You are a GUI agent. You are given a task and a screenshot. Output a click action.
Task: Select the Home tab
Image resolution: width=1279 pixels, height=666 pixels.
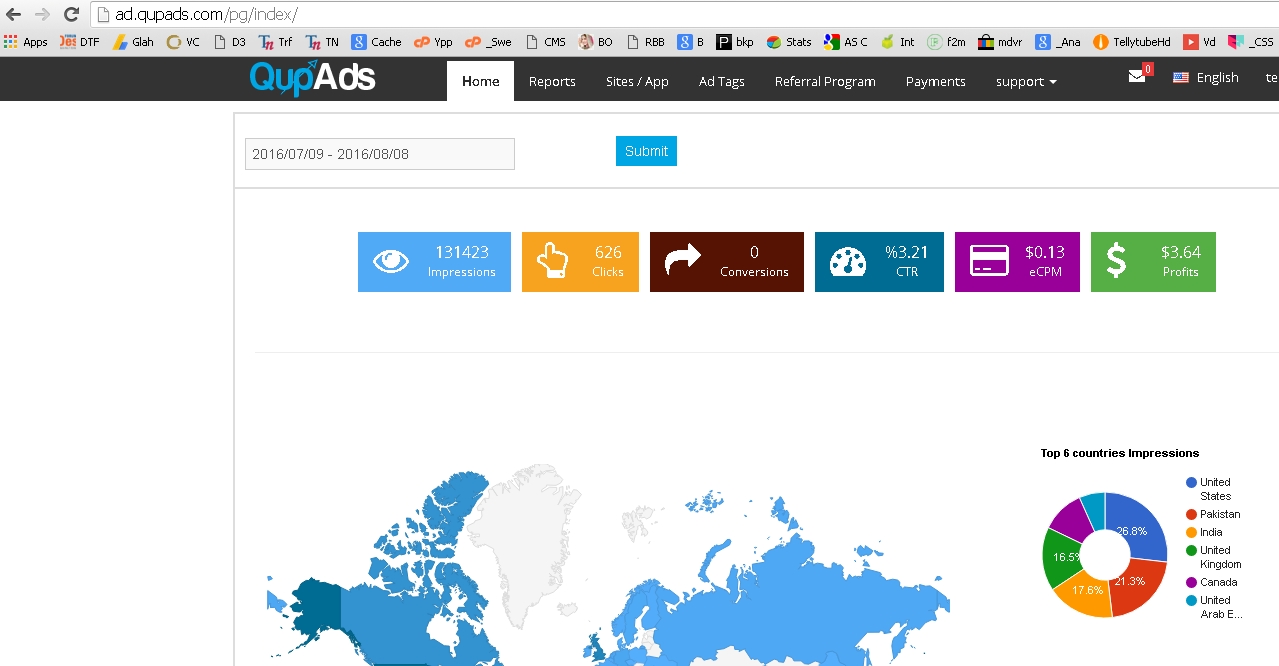480,81
